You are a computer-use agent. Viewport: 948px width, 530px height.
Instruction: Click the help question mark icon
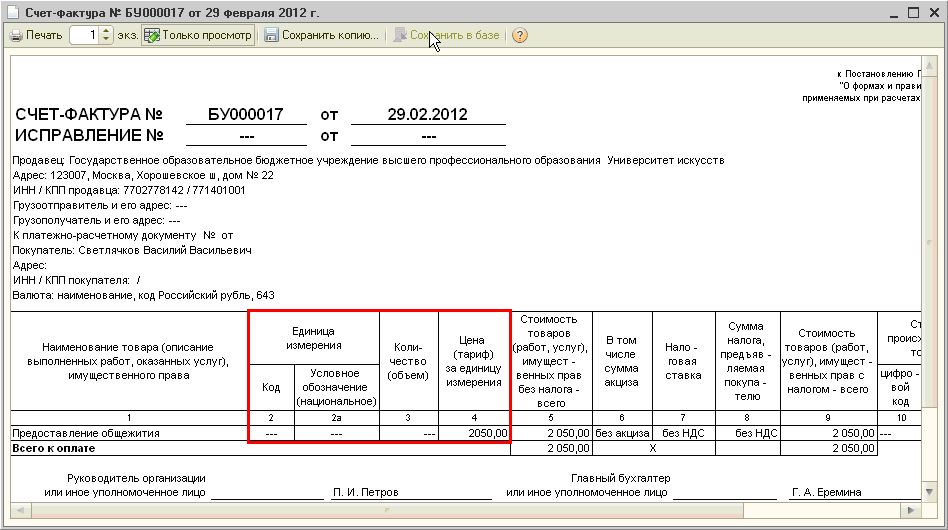(x=520, y=35)
